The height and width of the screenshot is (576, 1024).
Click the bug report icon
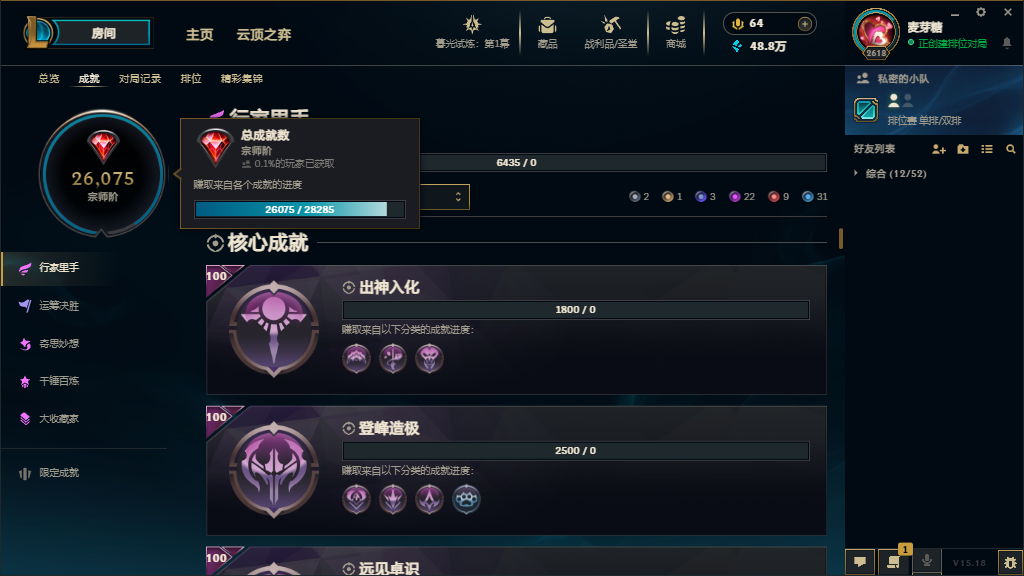pos(1010,562)
